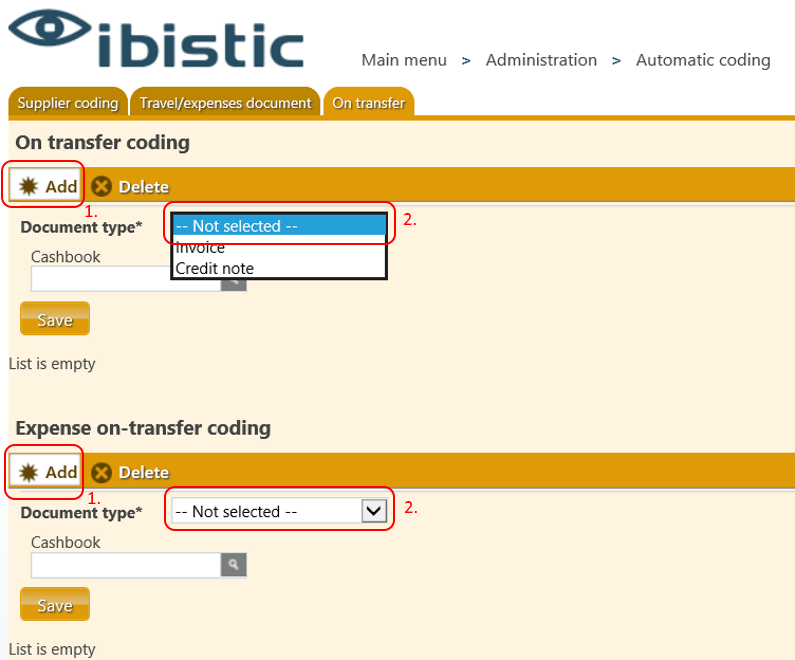Click Delete under On transfer coding
This screenshot has width=795, height=660.
pos(130,187)
